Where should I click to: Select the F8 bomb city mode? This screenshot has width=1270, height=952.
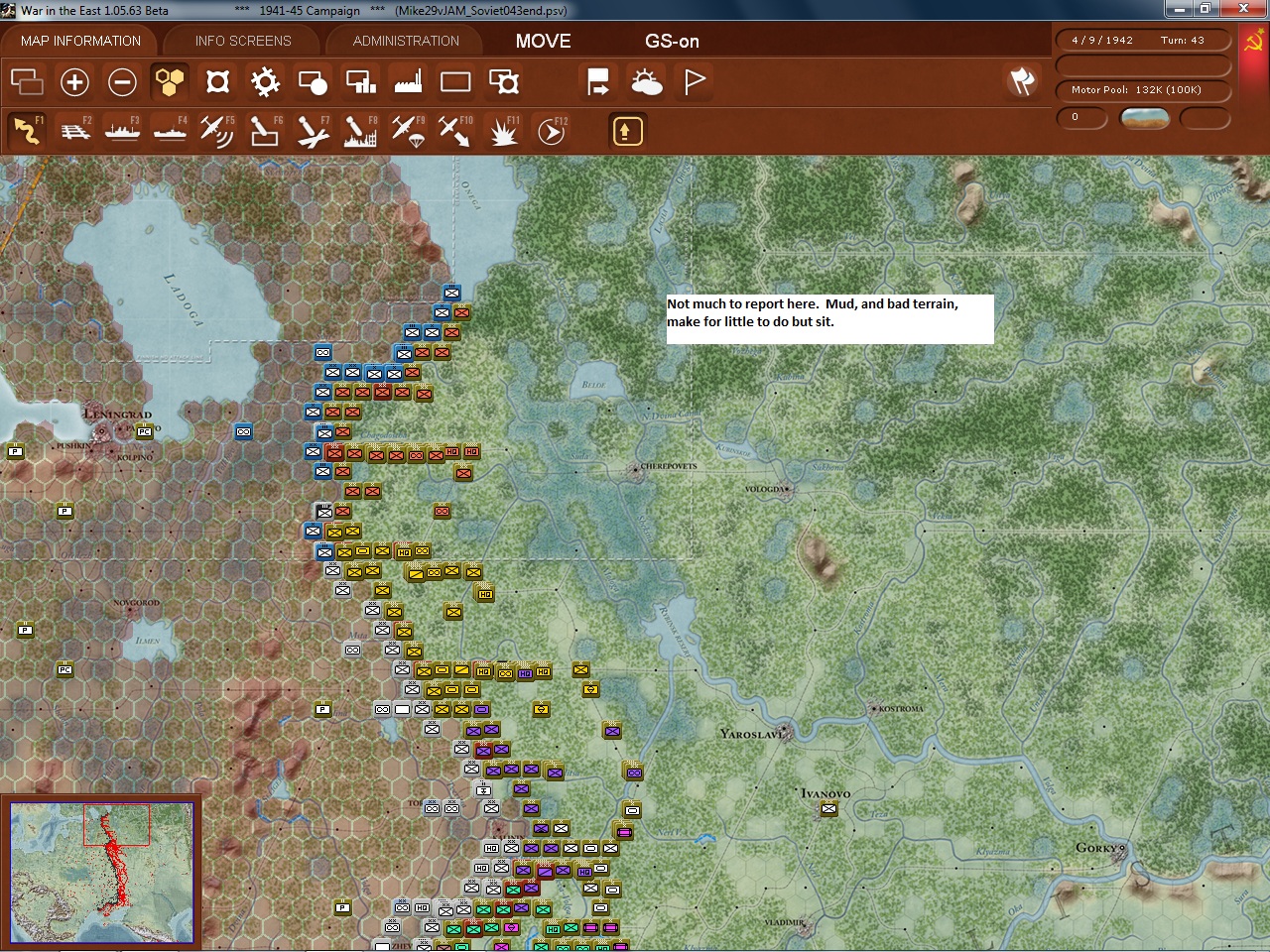[x=360, y=130]
